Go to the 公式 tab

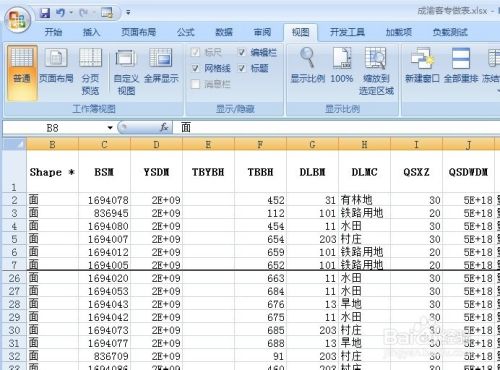pos(186,32)
